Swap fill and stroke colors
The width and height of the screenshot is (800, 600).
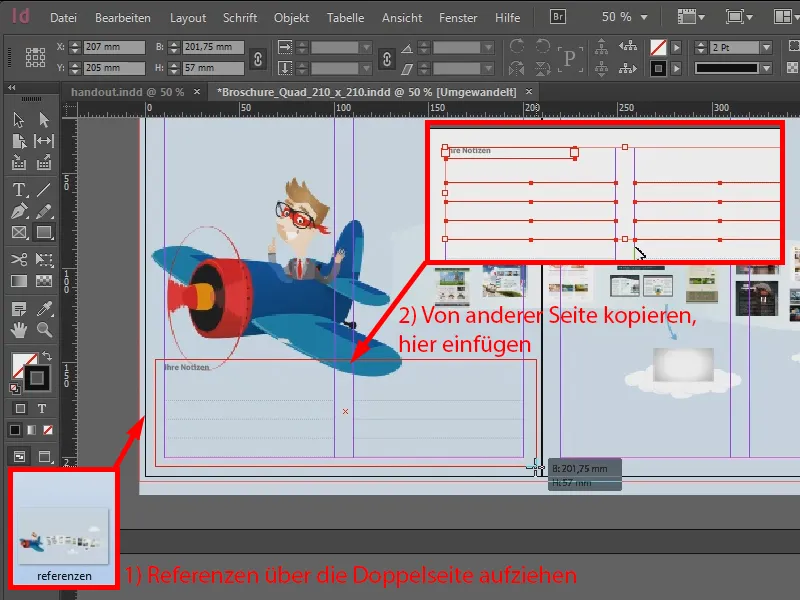pos(46,356)
